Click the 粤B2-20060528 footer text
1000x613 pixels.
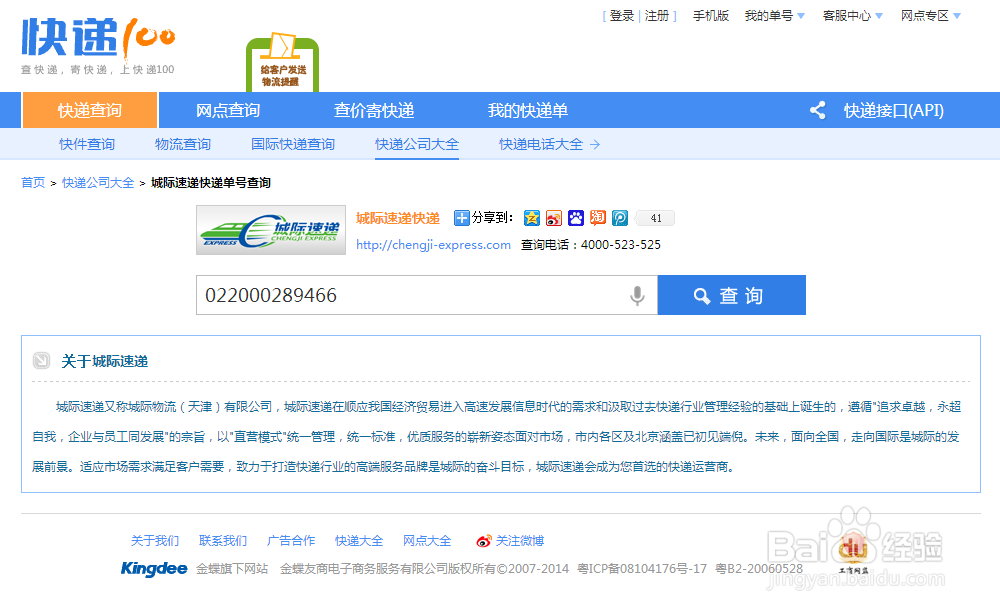click(x=759, y=568)
